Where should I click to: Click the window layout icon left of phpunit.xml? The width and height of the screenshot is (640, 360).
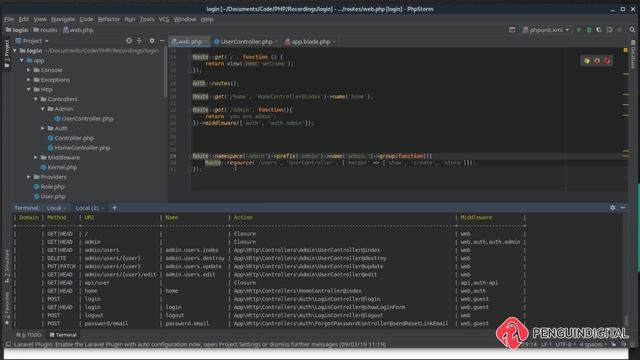click(512, 30)
